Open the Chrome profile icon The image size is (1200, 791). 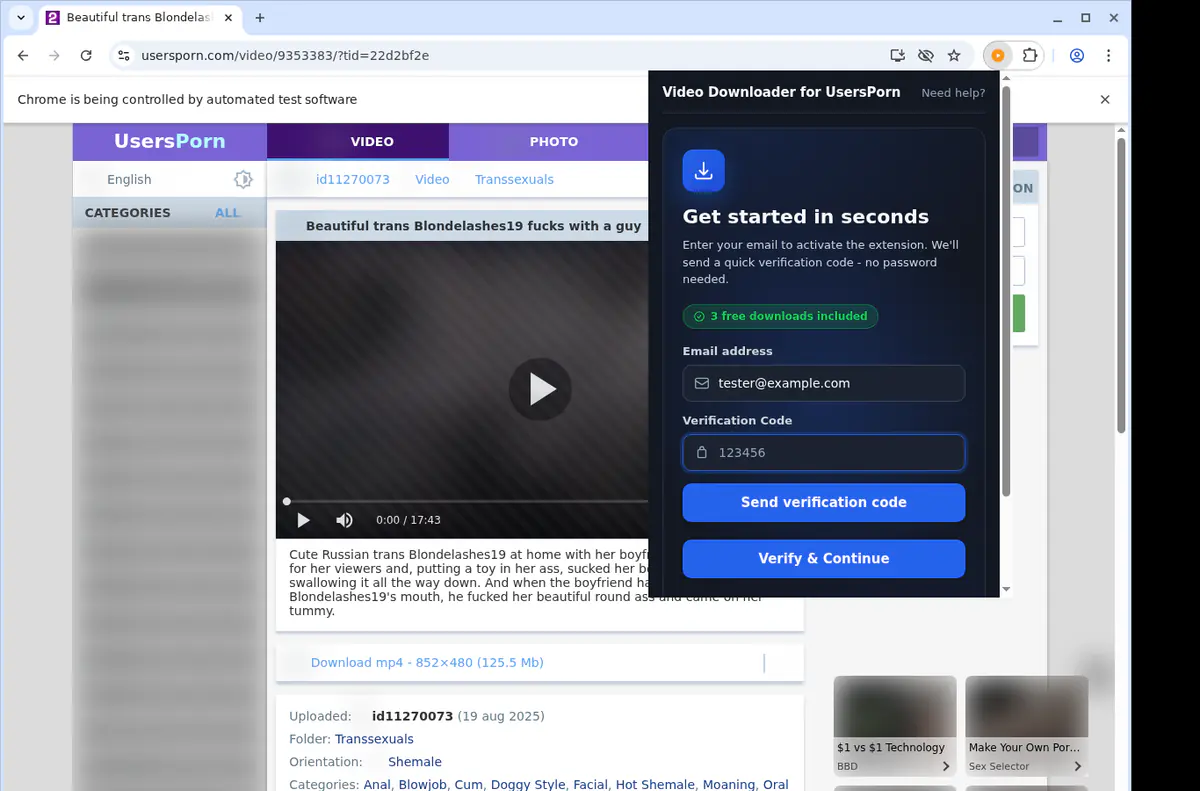pos(1077,56)
